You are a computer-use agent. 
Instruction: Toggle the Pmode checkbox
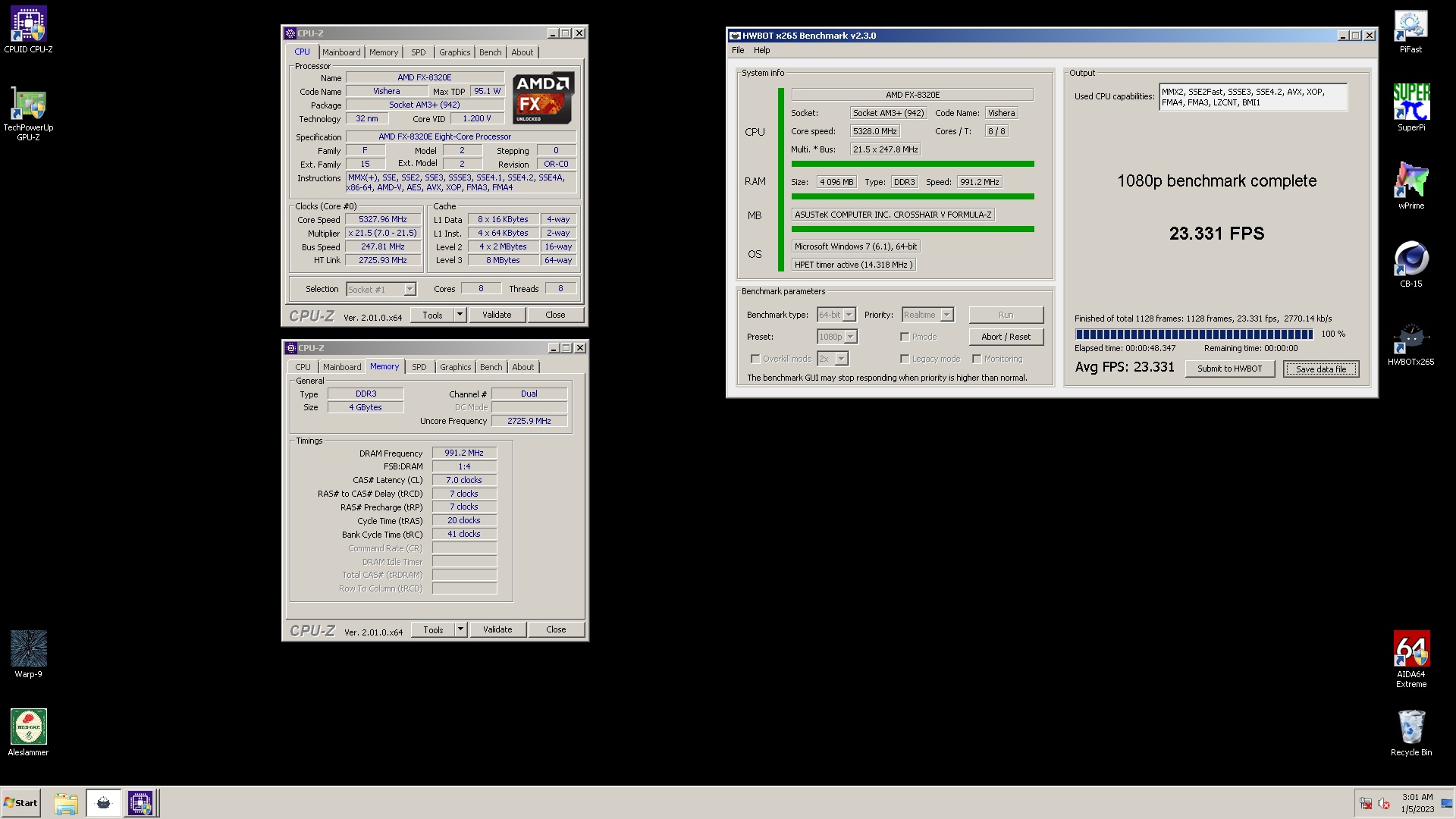pyautogui.click(x=905, y=337)
